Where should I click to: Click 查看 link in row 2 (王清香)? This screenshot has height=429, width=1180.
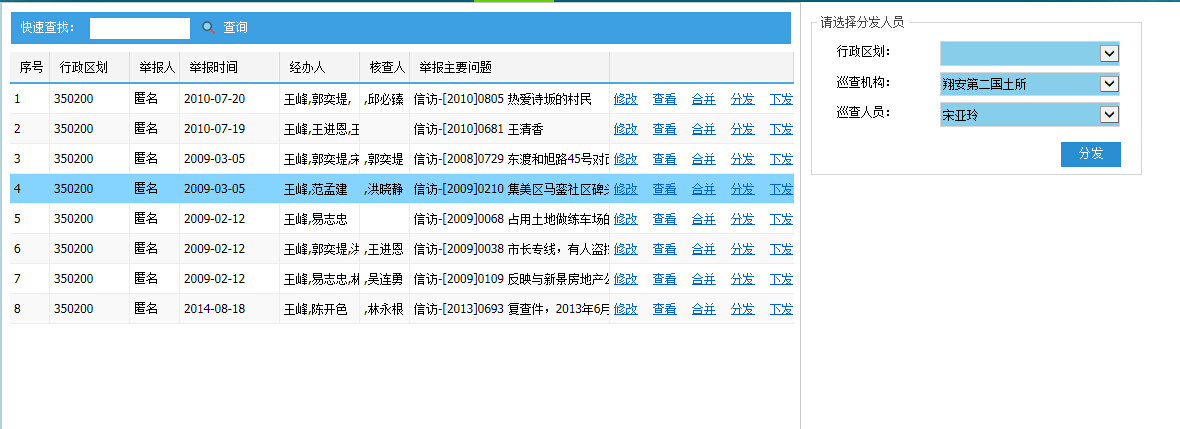(665, 129)
